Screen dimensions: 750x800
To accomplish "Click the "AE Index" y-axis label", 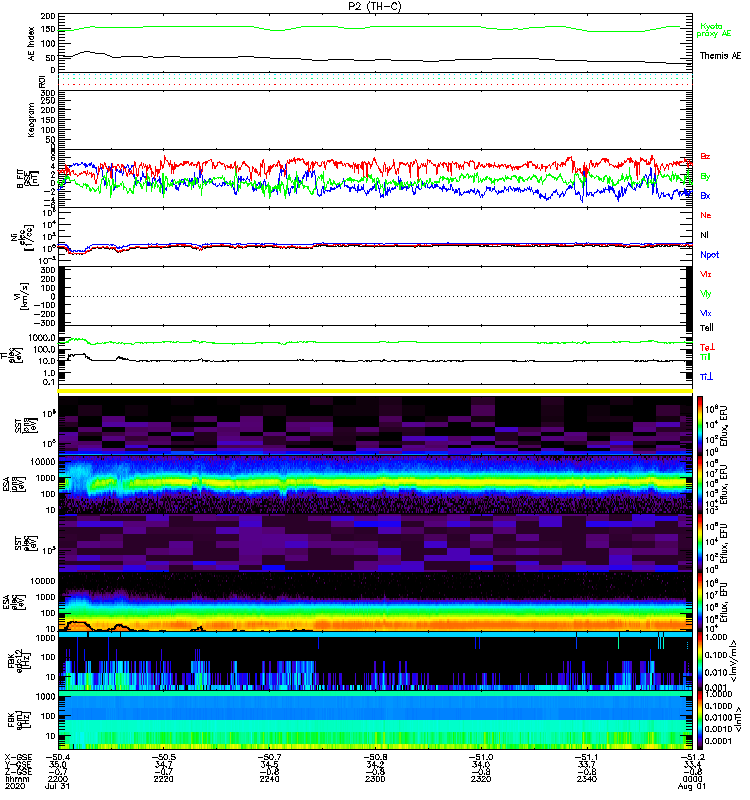I will [x=32, y=44].
